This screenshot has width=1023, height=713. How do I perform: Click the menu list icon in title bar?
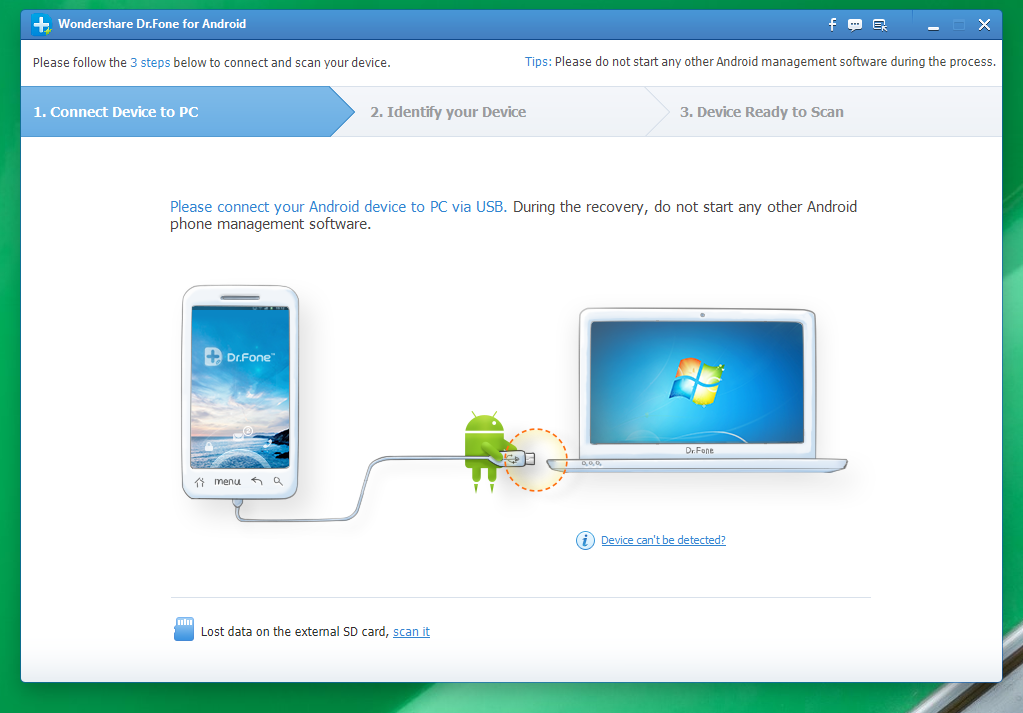pyautogui.click(x=880, y=25)
